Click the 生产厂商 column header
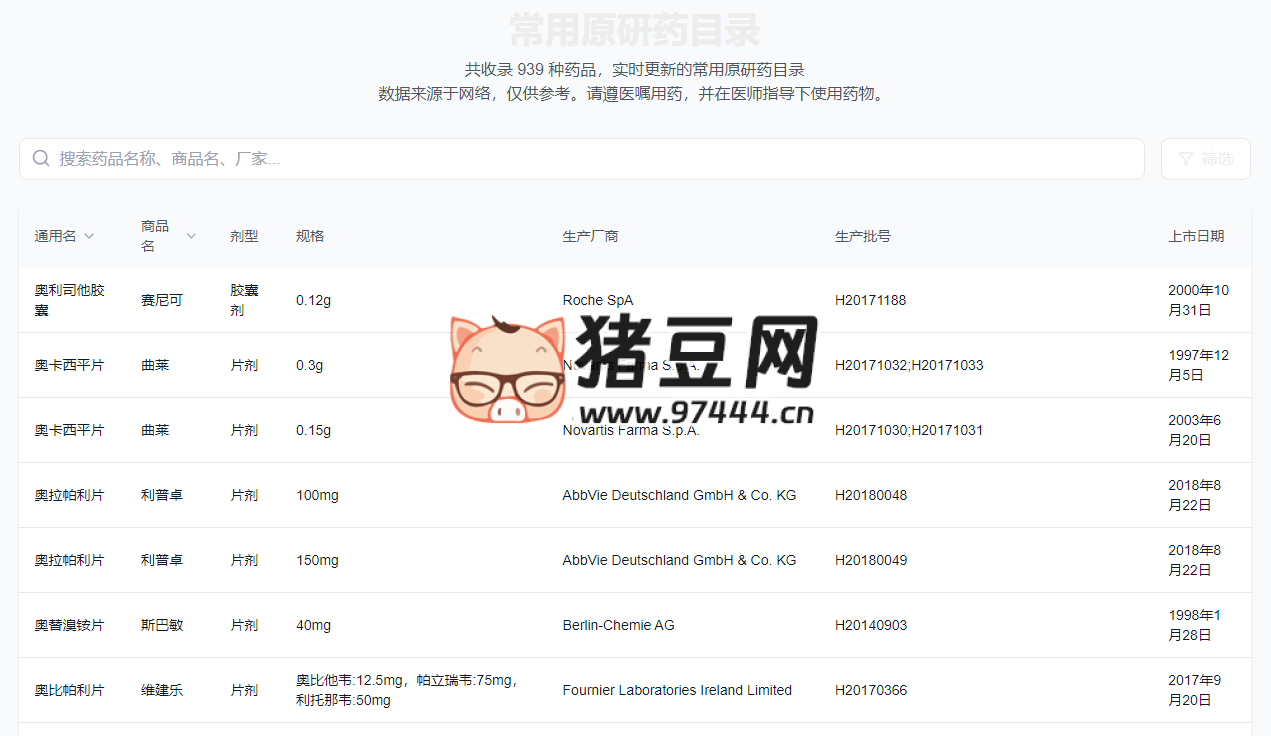 tap(591, 236)
